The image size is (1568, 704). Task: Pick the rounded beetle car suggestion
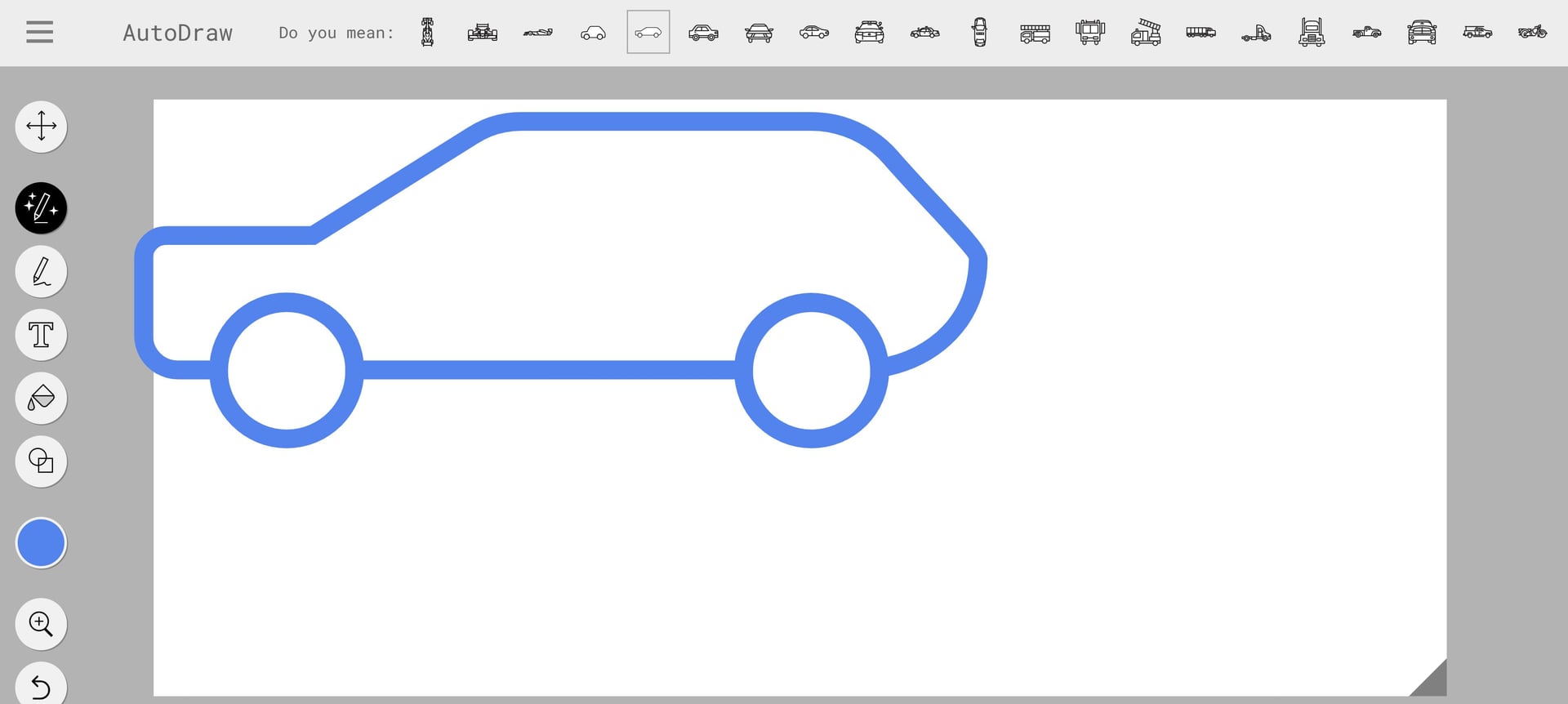point(593,33)
